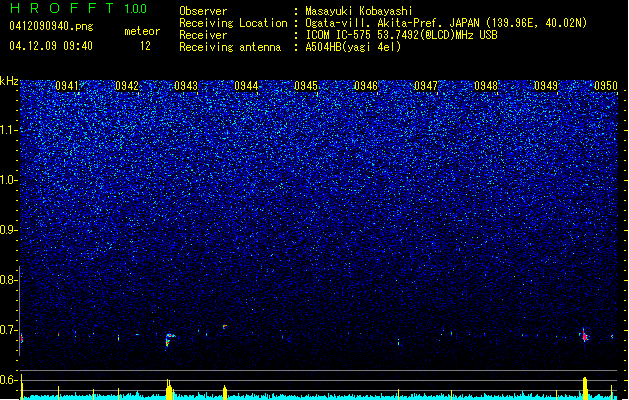Click the Receiver label
629x400 pixels.
(203, 35)
